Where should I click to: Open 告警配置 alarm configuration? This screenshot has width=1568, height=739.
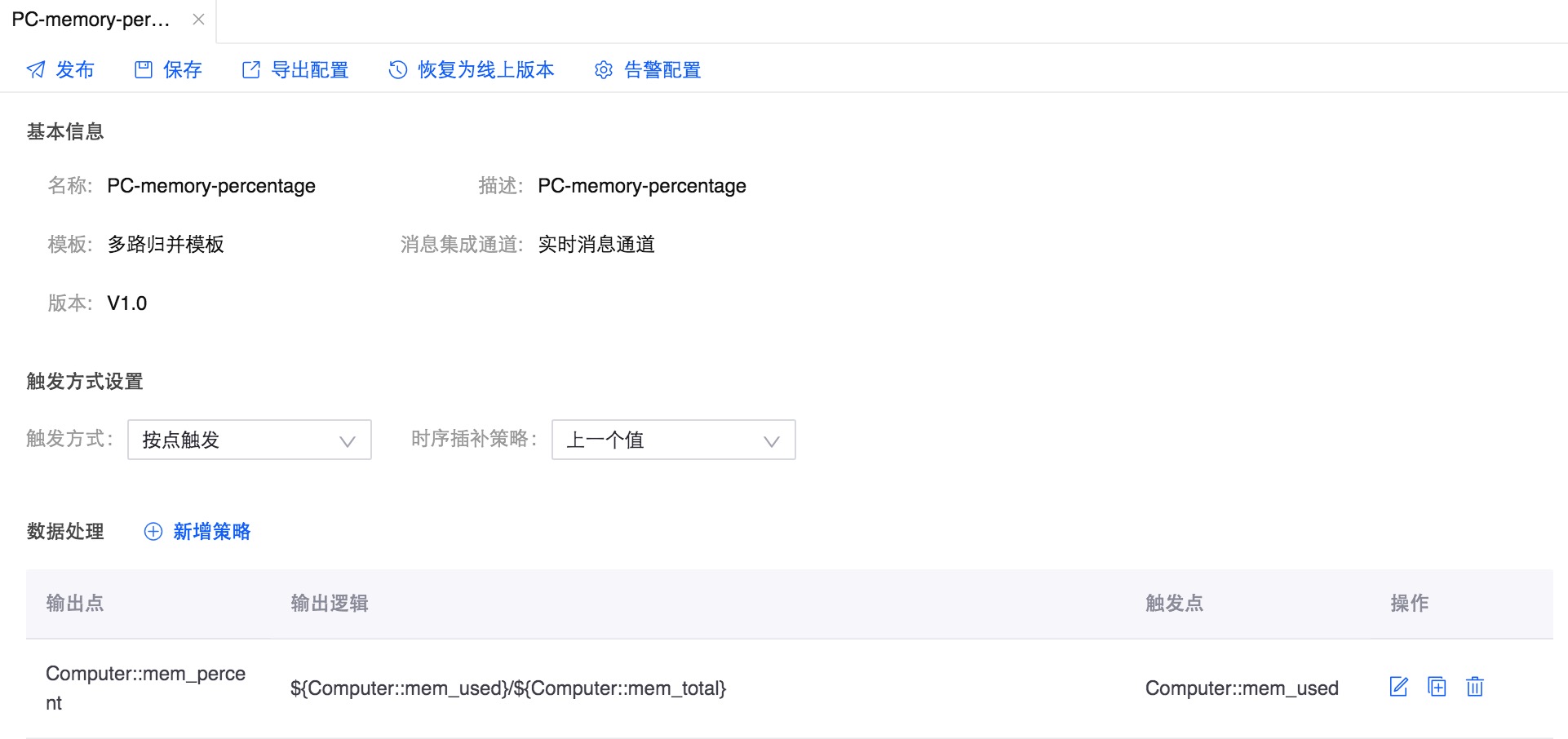[x=662, y=70]
